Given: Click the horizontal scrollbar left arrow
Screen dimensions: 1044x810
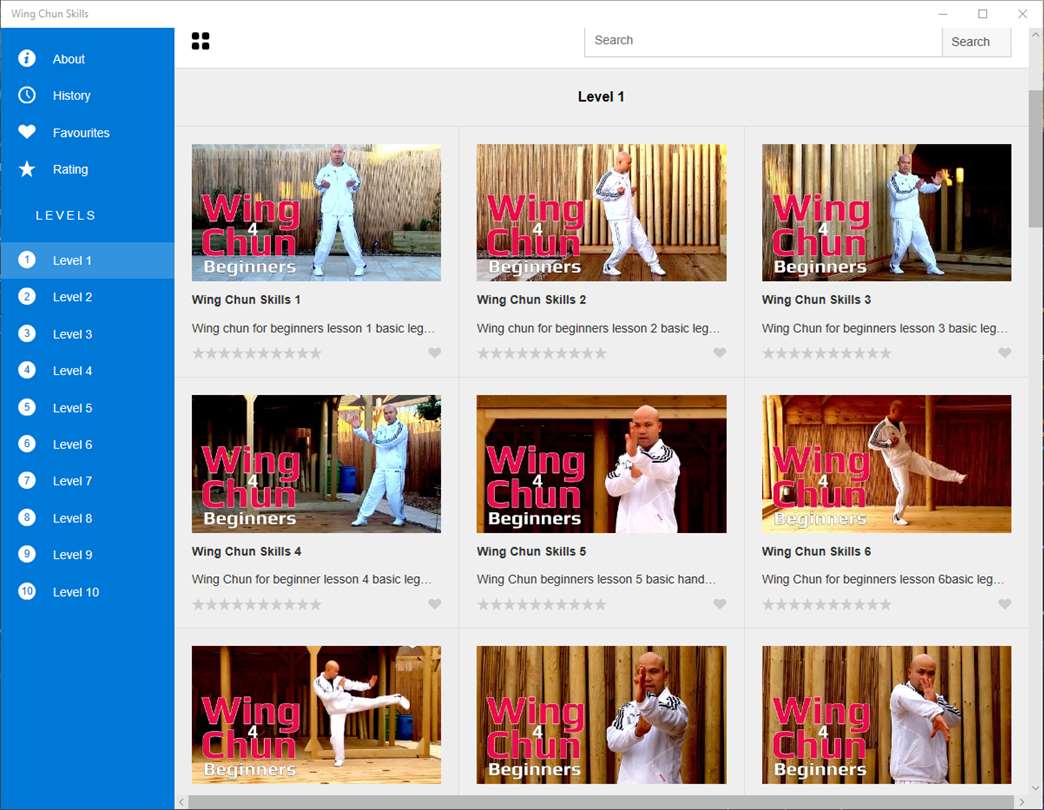Looking at the screenshot, I should tap(181, 802).
